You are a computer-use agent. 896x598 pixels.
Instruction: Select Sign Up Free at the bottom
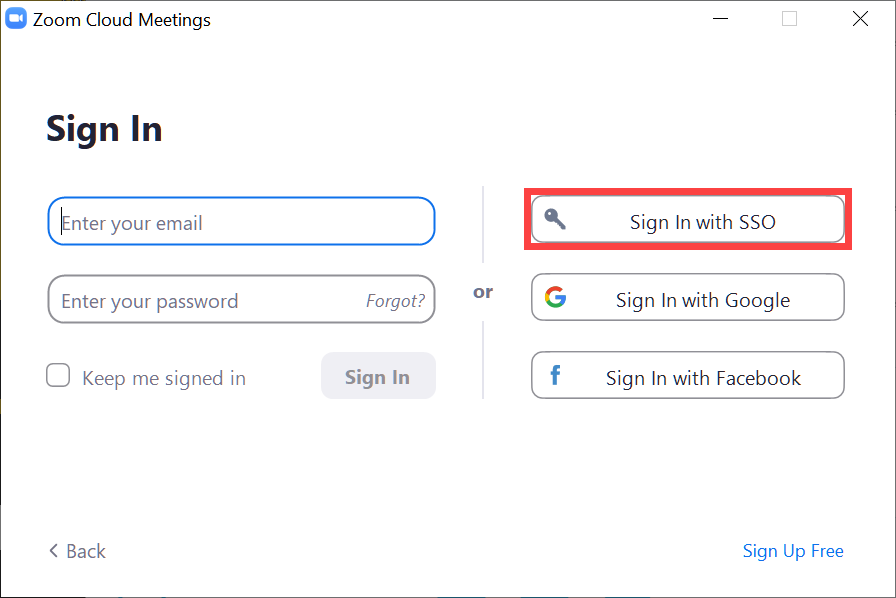click(x=793, y=551)
